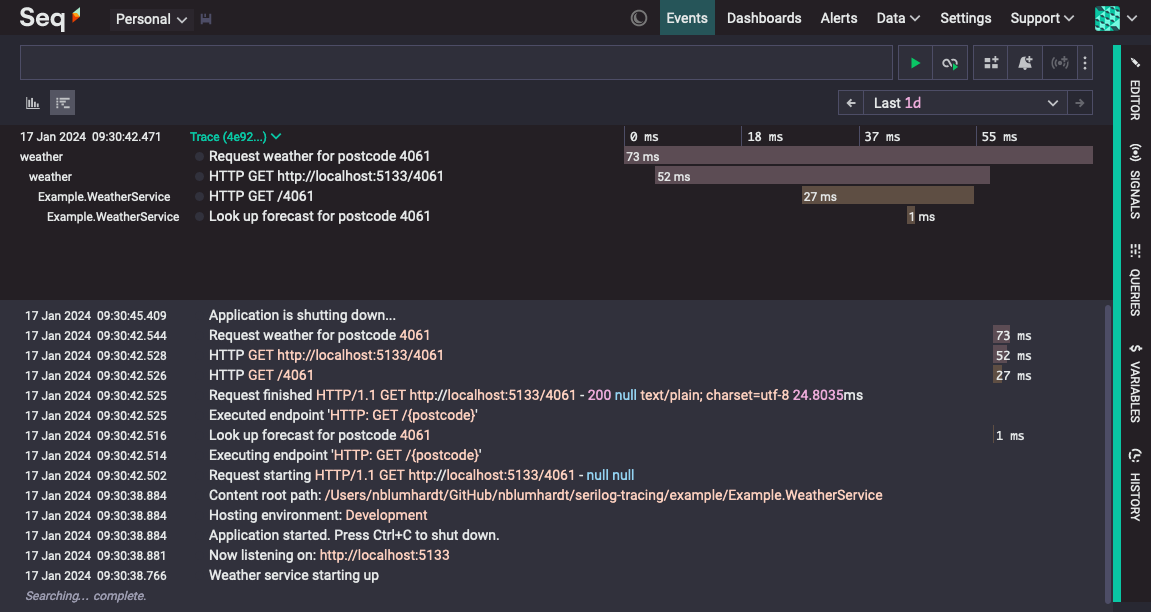The image size is (1151, 612).
Task: Open "Executing endpoint 'HTTP: GET /{postcode}'" event
Action: click(x=345, y=455)
